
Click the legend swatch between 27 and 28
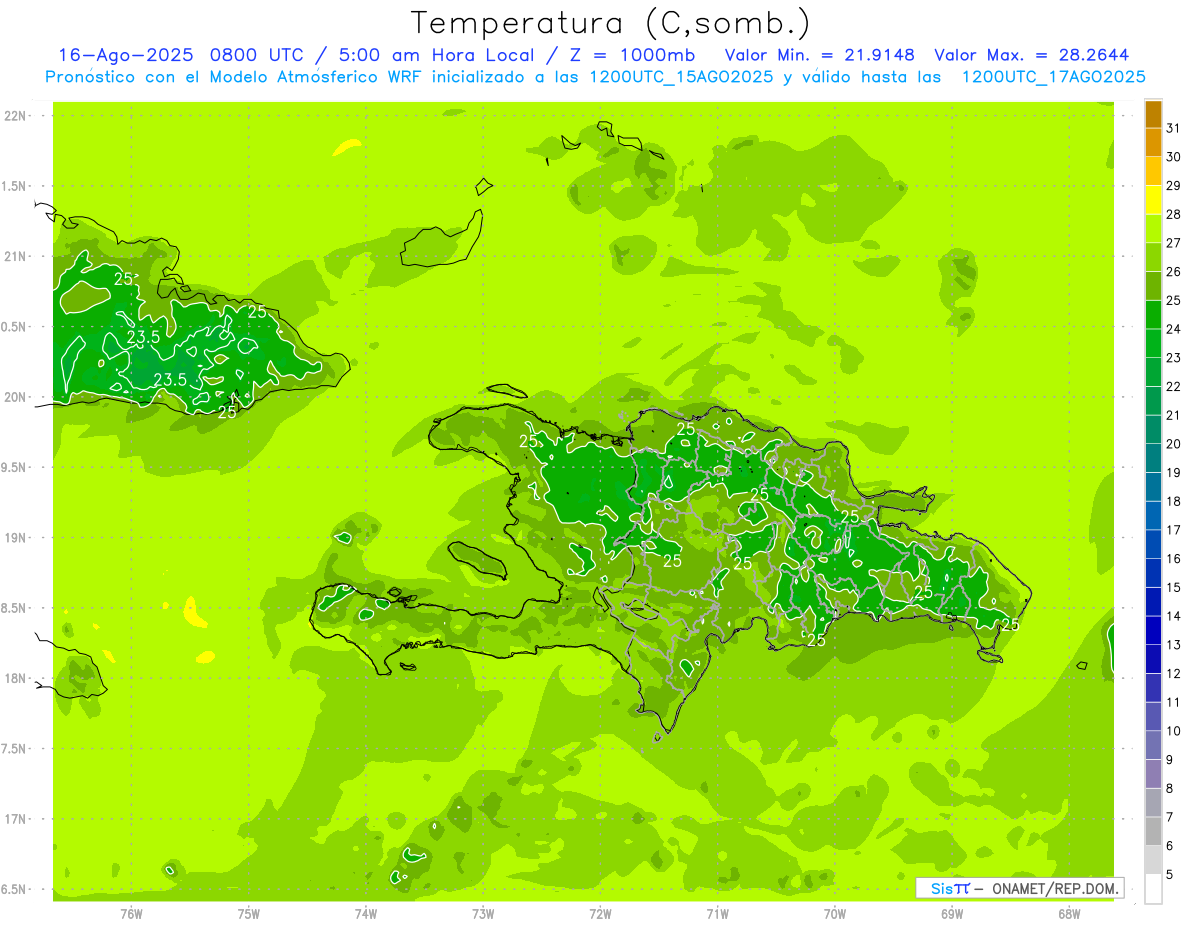pyautogui.click(x=1153, y=229)
